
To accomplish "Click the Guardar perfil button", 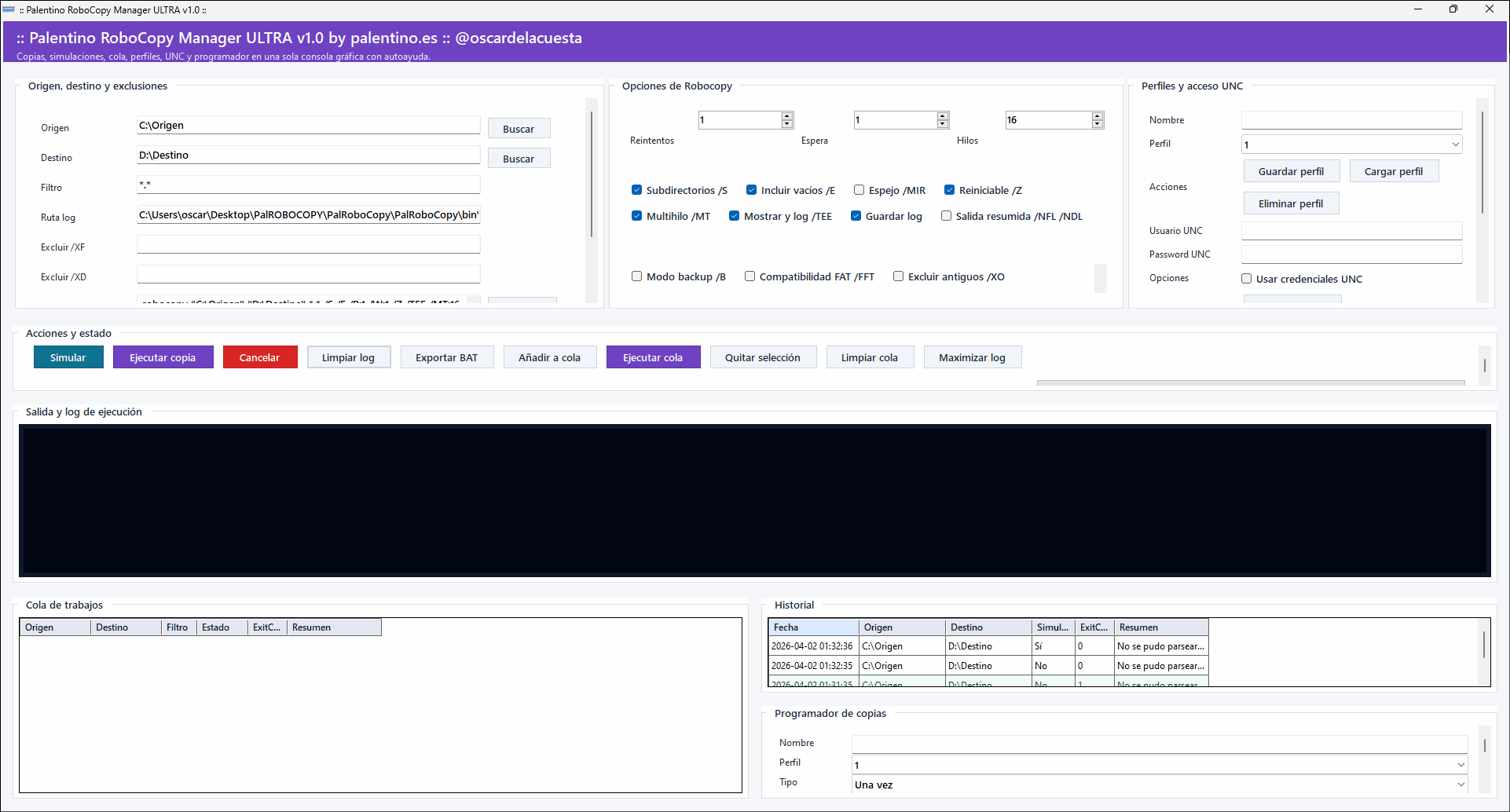I will click(x=1291, y=171).
